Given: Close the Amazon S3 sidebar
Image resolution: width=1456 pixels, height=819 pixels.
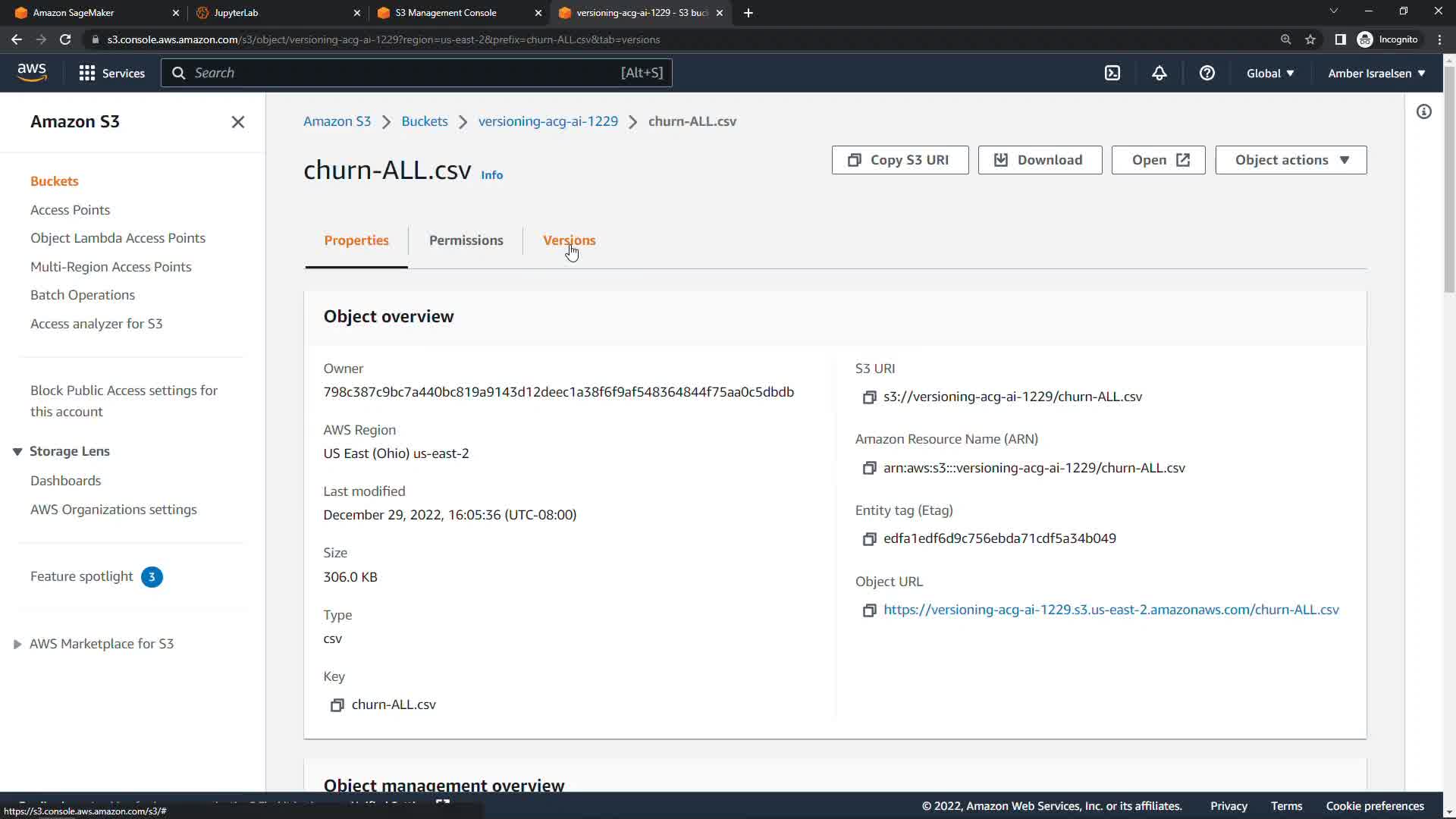Looking at the screenshot, I should click(237, 122).
